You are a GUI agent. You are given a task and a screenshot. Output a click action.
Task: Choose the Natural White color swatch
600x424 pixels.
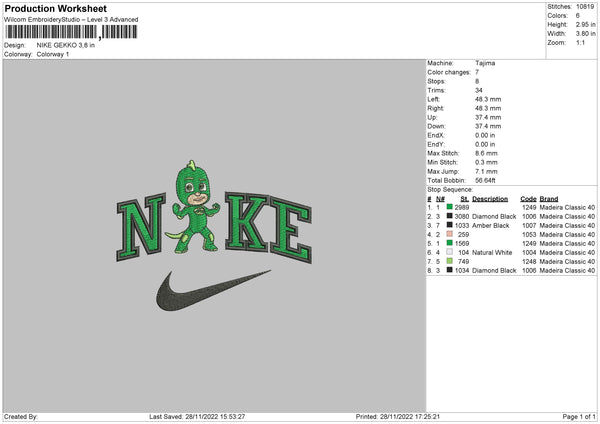click(x=450, y=252)
